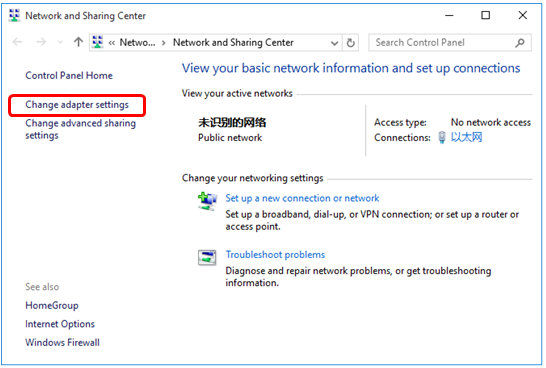Open the Windows Firewall link
Image resolution: width=546 pixels, height=368 pixels.
point(62,342)
